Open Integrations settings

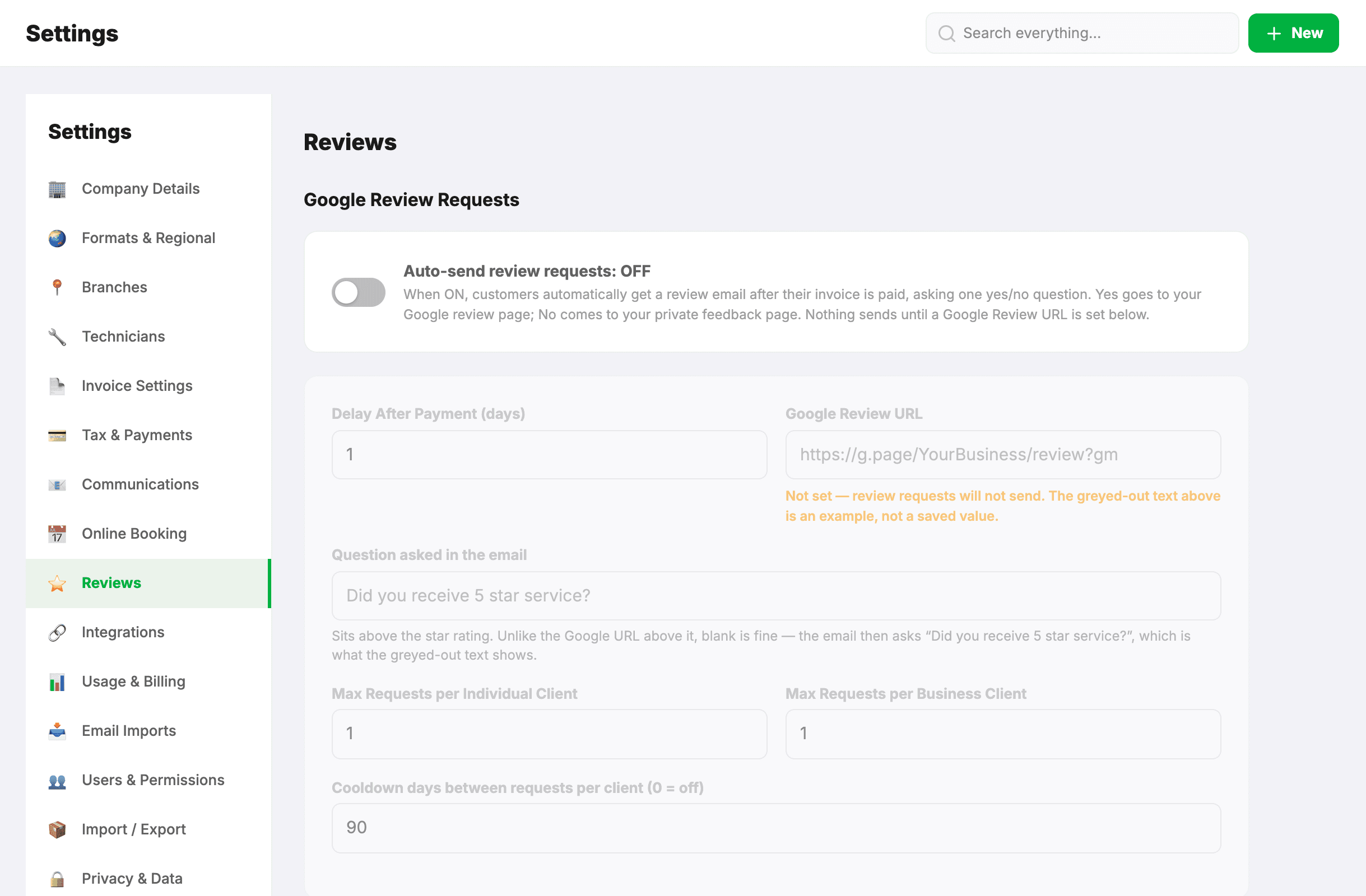(x=148, y=633)
